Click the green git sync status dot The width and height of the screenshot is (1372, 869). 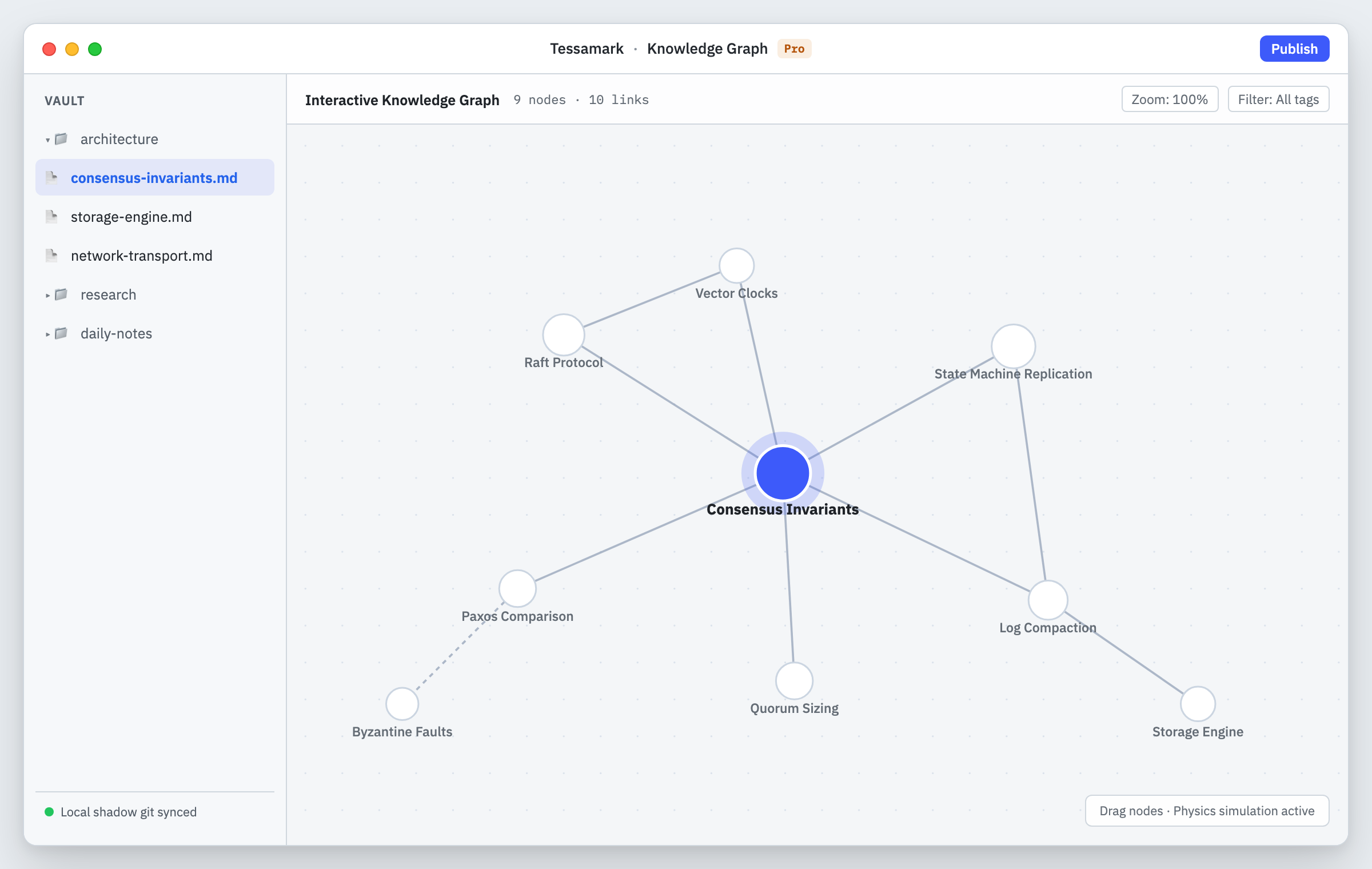coord(49,812)
